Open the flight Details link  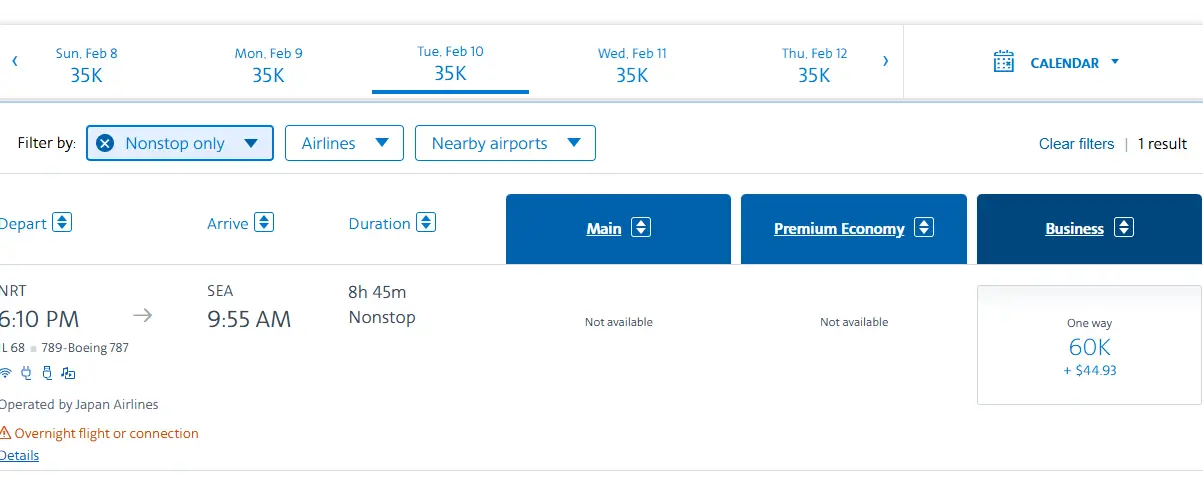coord(20,456)
